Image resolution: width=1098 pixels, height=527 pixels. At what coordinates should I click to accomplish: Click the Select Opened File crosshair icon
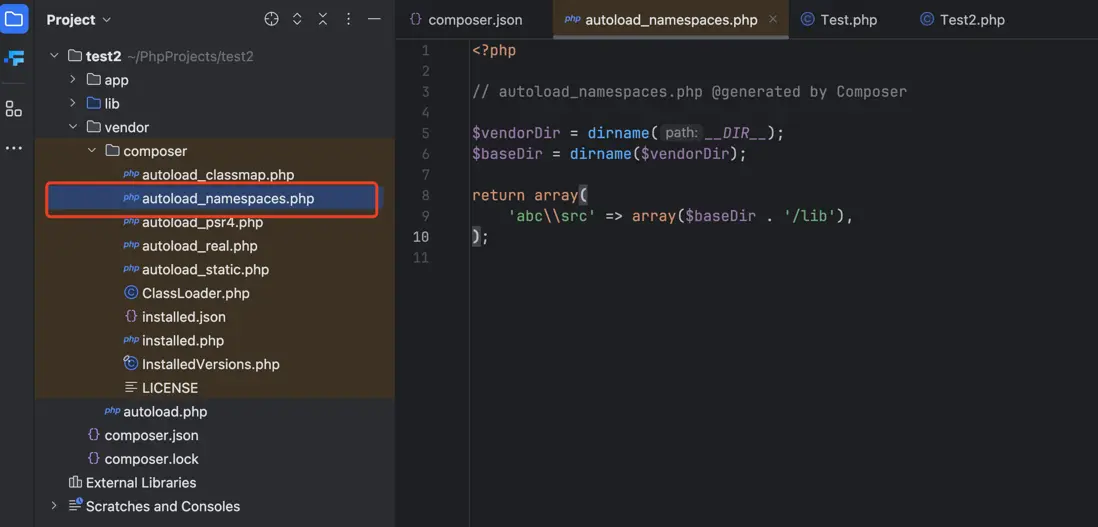coord(271,20)
